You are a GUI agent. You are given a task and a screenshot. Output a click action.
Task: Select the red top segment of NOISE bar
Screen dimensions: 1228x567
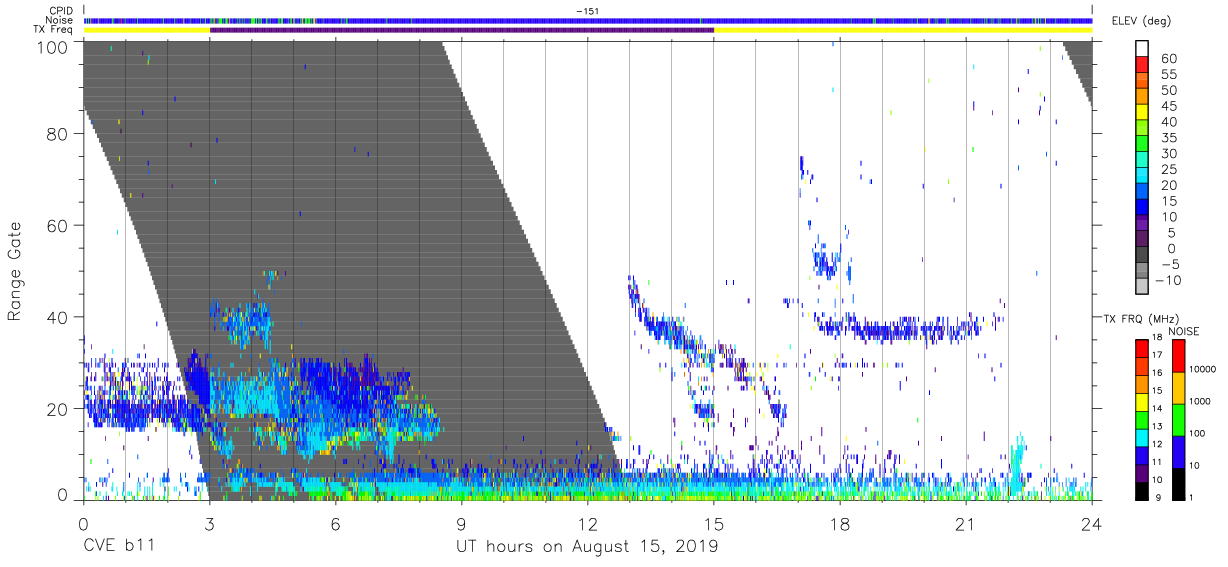pyautogui.click(x=1177, y=356)
